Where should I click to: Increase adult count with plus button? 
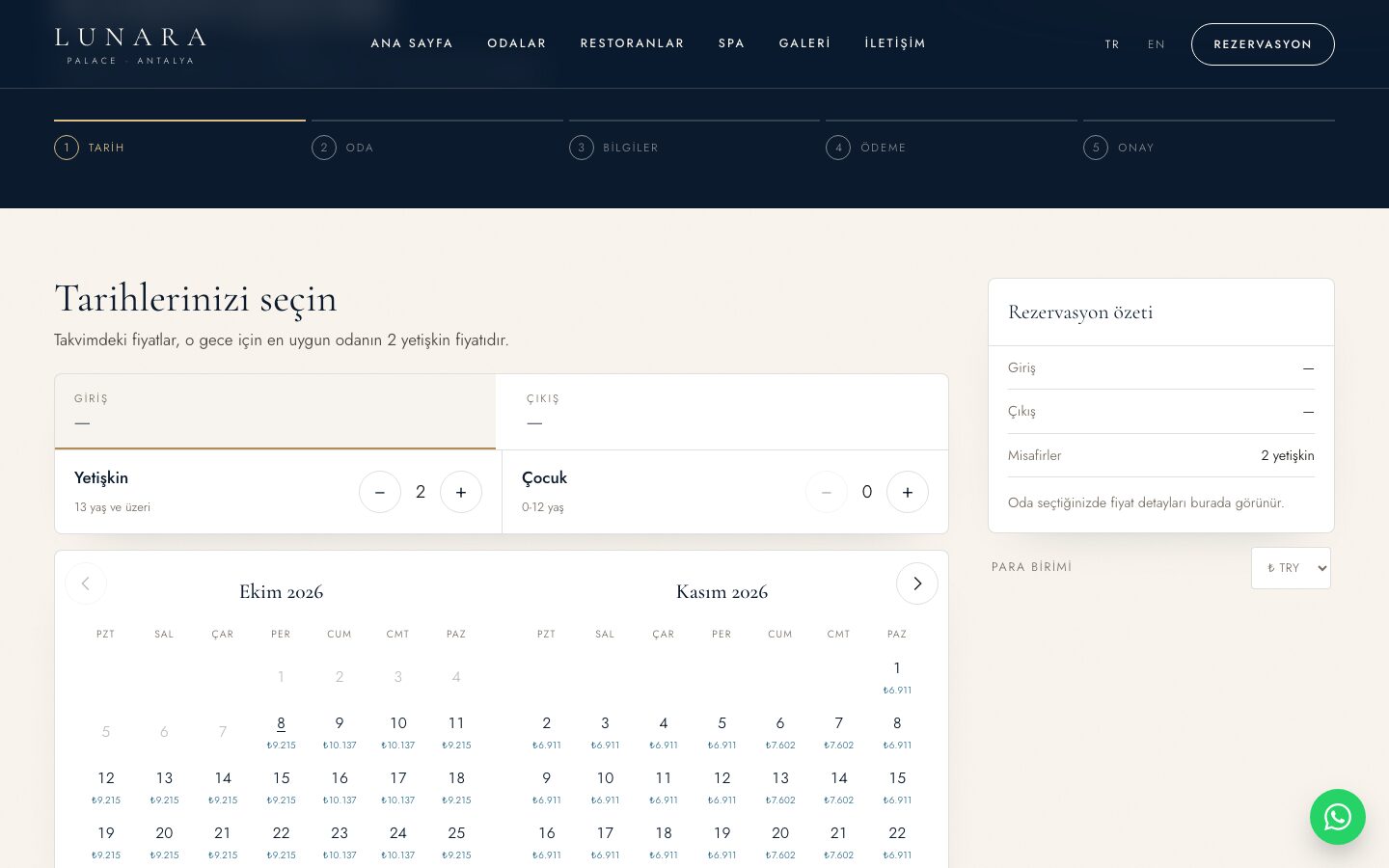coord(461,492)
